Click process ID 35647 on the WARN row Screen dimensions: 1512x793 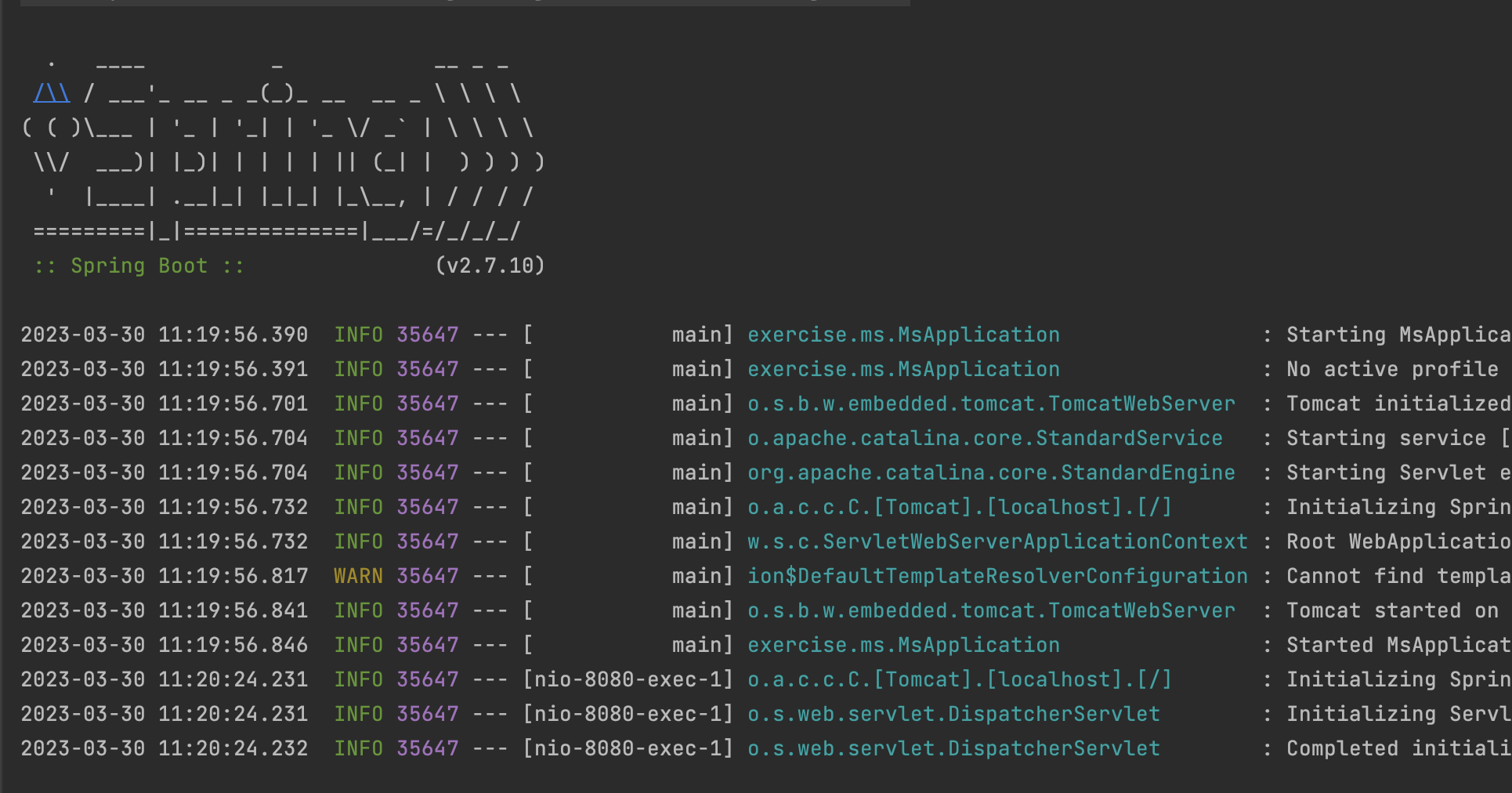[x=427, y=576]
